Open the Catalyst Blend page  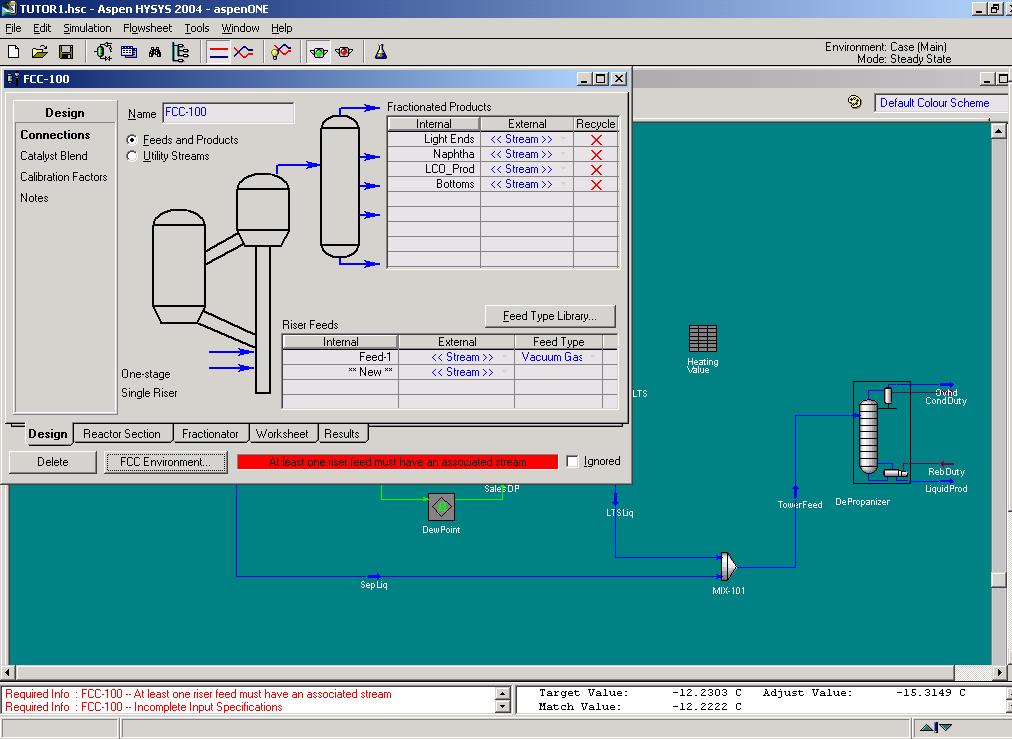pyautogui.click(x=54, y=156)
